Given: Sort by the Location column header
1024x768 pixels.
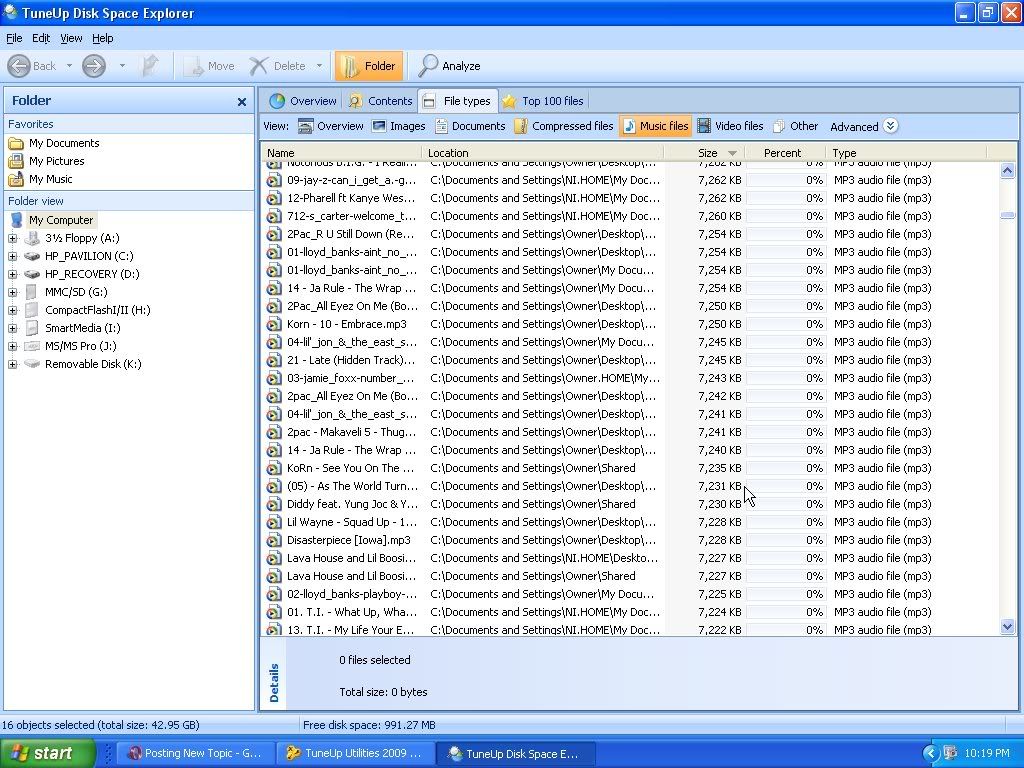Looking at the screenshot, I should (x=543, y=153).
